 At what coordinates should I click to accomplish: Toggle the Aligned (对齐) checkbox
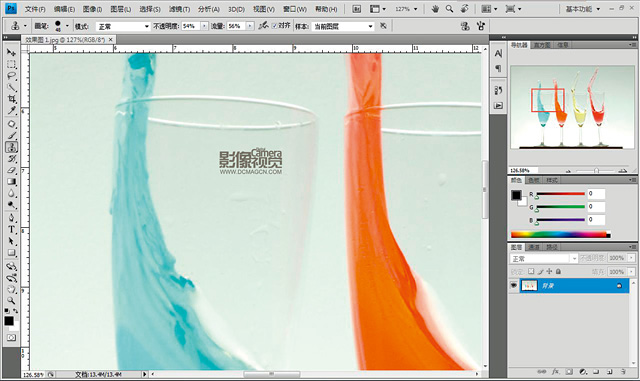(x=274, y=26)
